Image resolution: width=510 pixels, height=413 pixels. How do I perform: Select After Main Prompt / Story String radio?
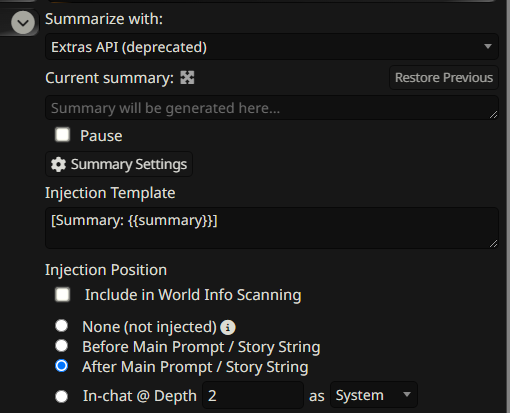tap(62, 366)
